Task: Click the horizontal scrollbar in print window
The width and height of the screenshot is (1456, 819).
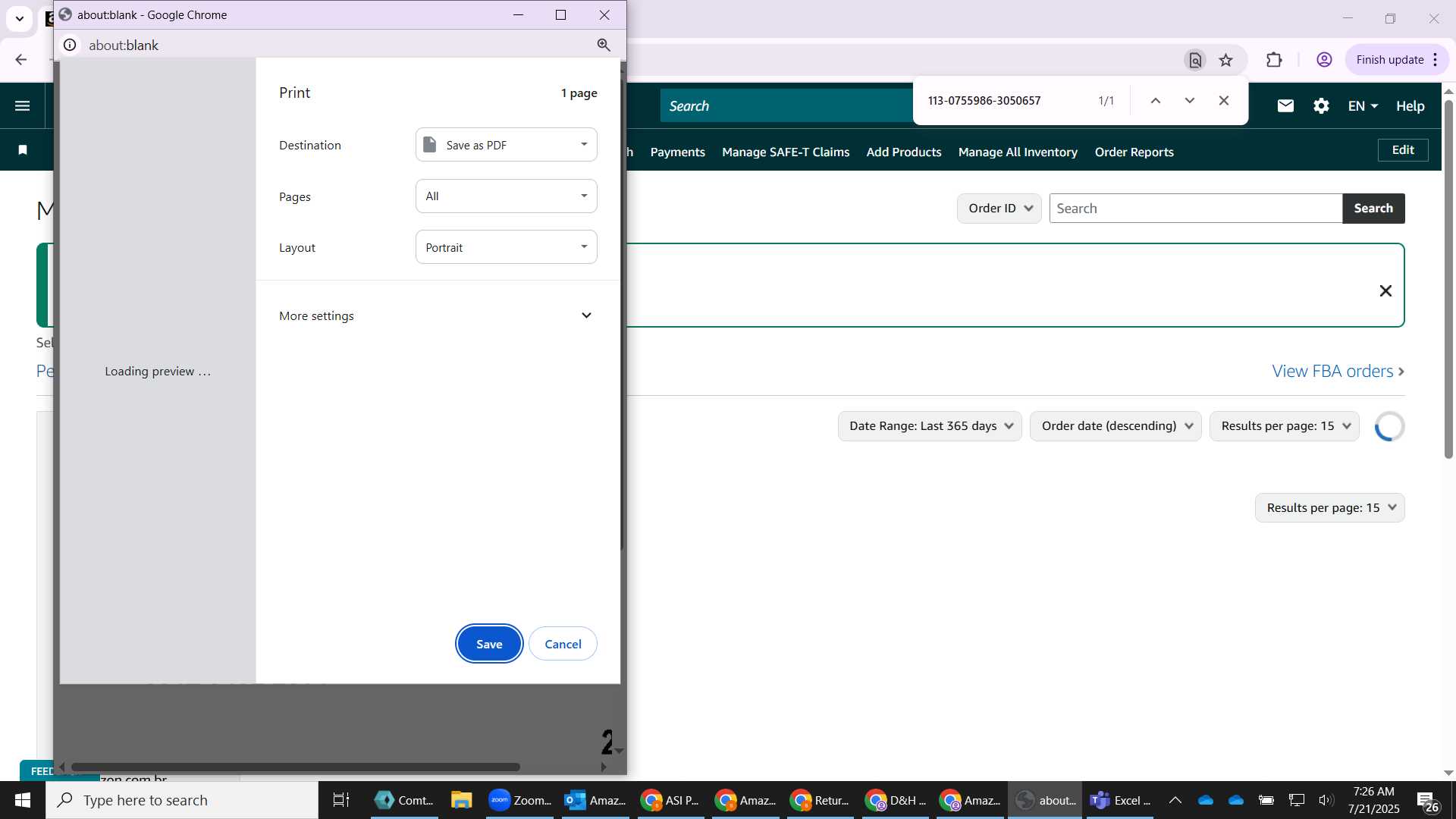Action: point(296,767)
